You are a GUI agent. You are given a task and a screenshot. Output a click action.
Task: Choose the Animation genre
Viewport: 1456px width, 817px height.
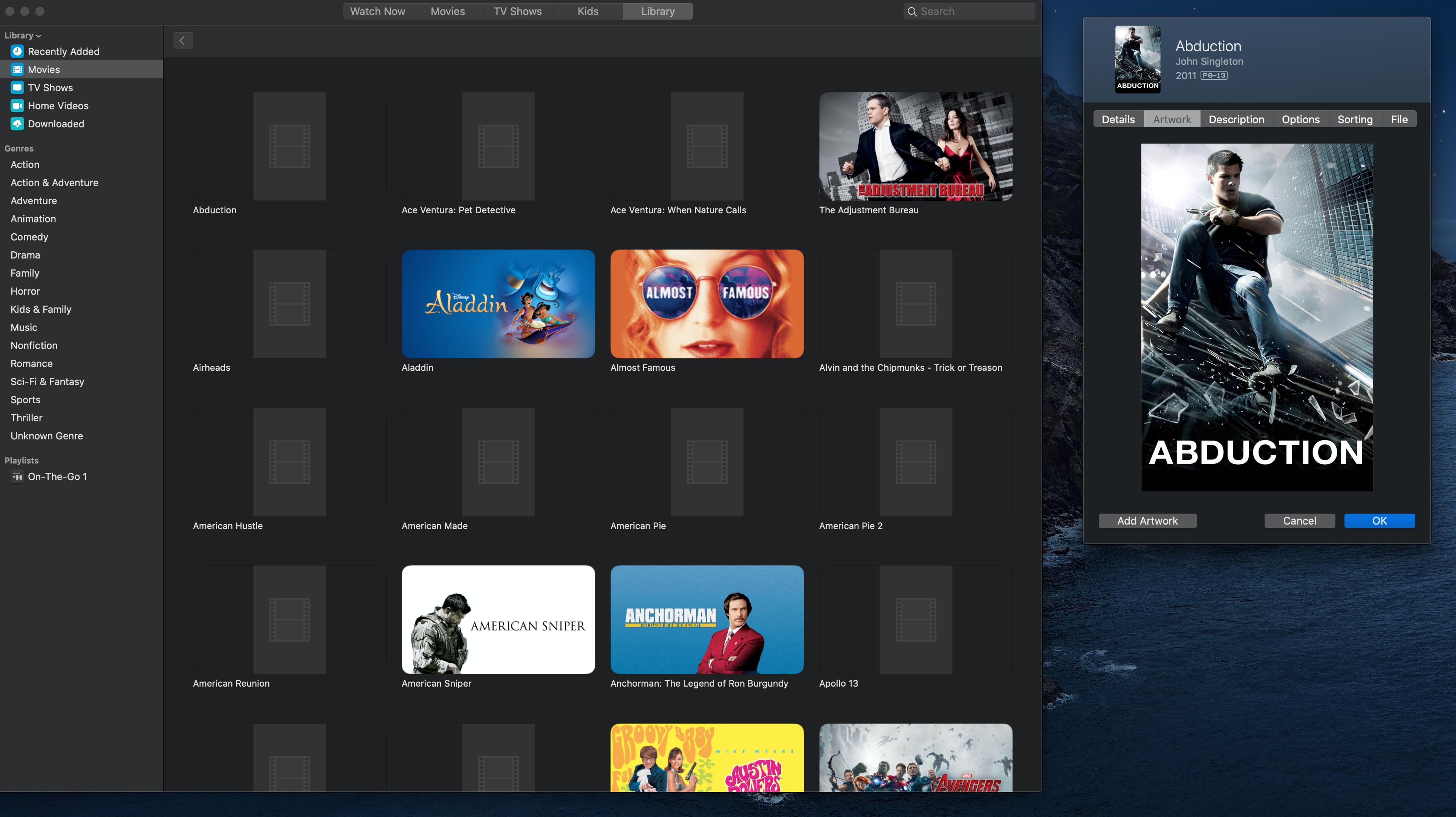point(81,219)
